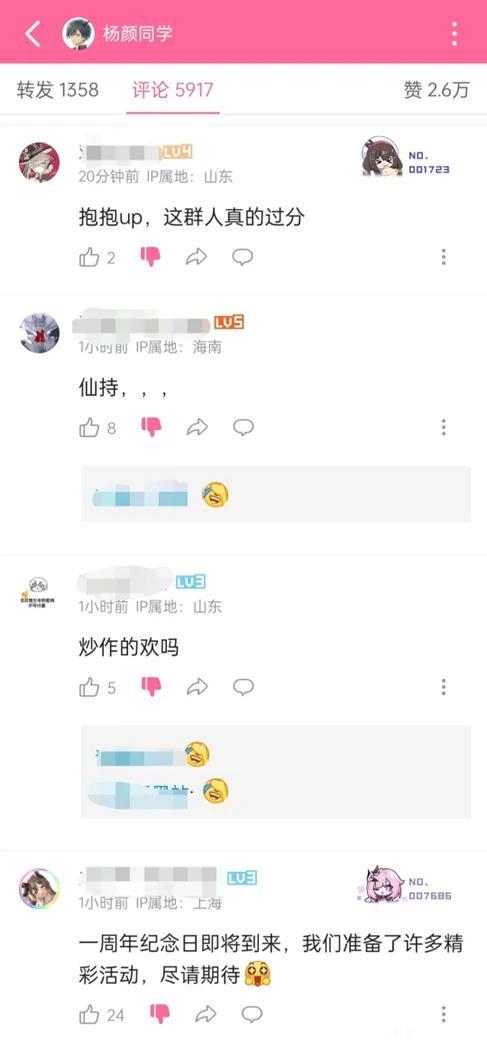Image resolution: width=487 pixels, height=1045 pixels.
Task: Expand replies under the 仙持 comment
Action: tap(276, 495)
